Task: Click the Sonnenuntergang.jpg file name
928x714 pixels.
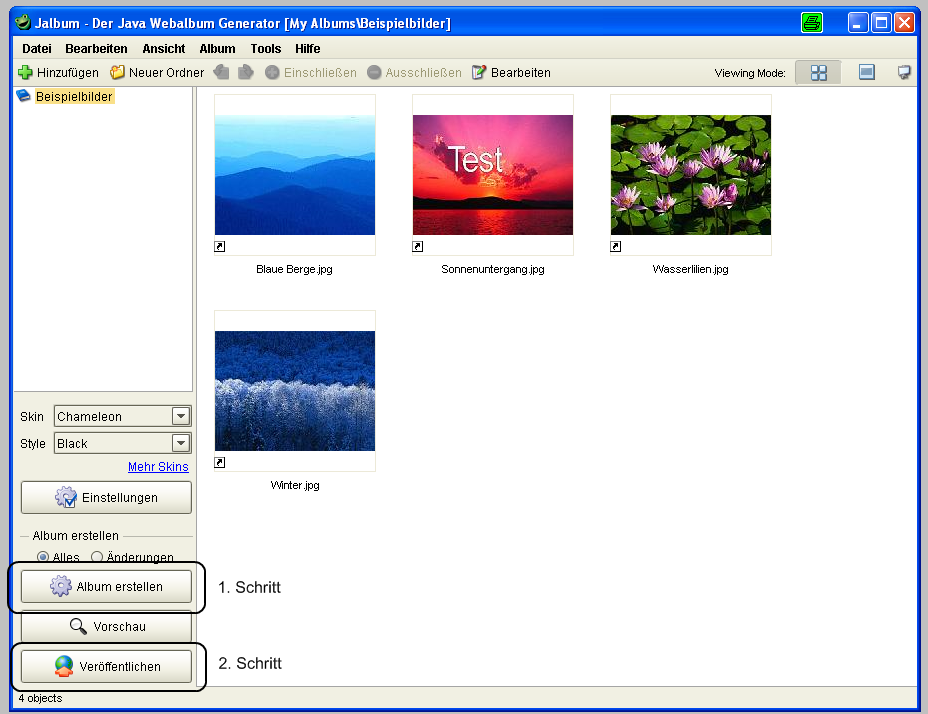Action: click(492, 269)
